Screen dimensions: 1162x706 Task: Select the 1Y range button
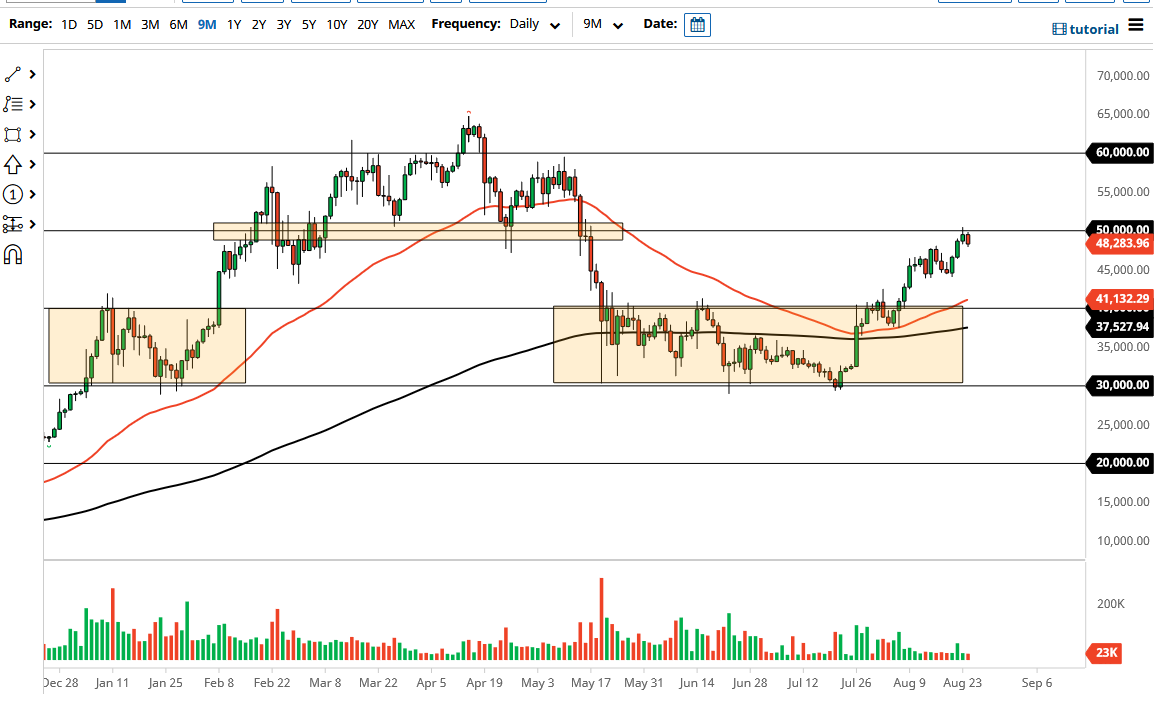[x=233, y=24]
